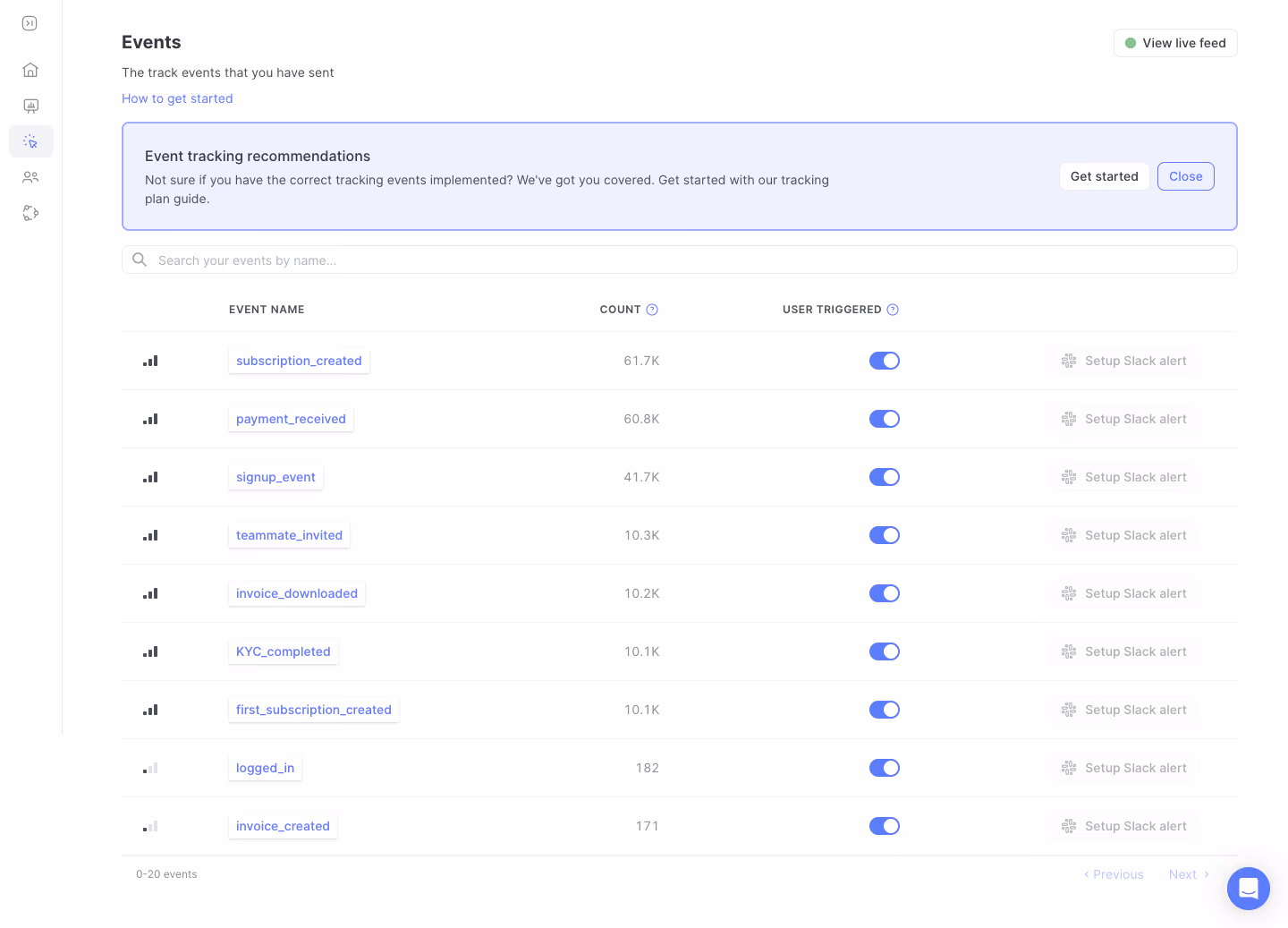Click the COUNT help question icon
The width and height of the screenshot is (1288, 928).
(x=652, y=310)
